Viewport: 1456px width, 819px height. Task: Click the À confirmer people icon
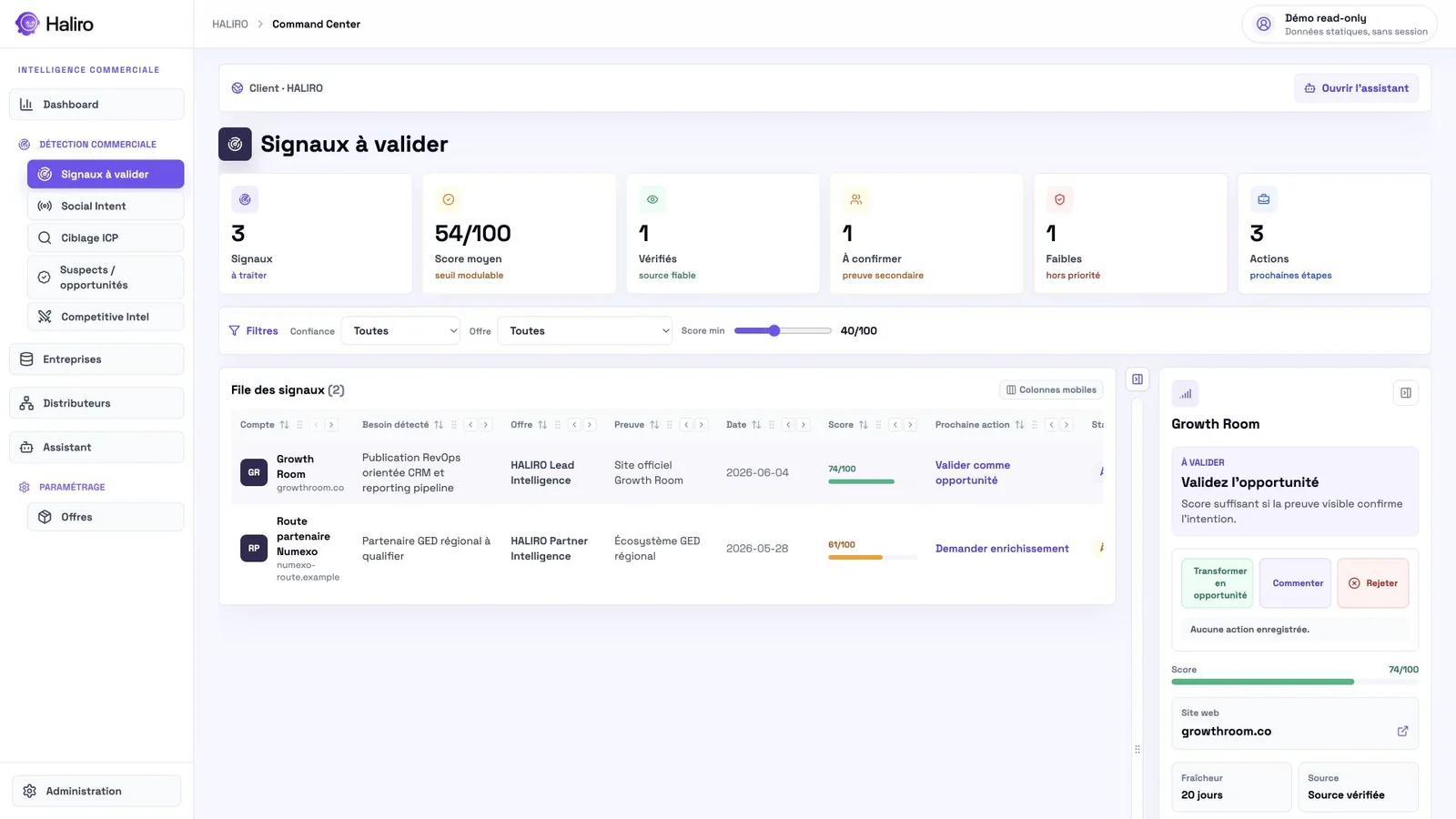(x=856, y=199)
